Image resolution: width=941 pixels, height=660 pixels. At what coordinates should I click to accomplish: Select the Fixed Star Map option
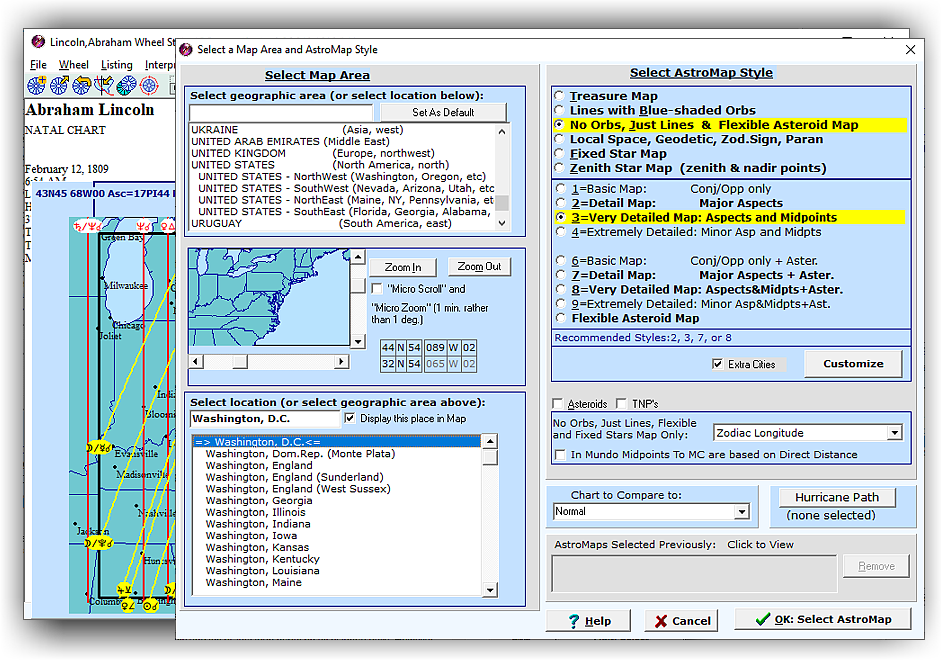559,154
